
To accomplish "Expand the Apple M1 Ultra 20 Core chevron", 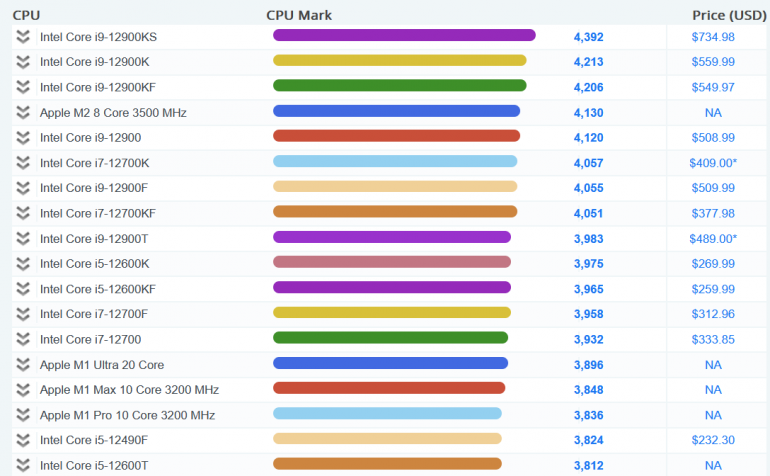I will pyautogui.click(x=23, y=364).
